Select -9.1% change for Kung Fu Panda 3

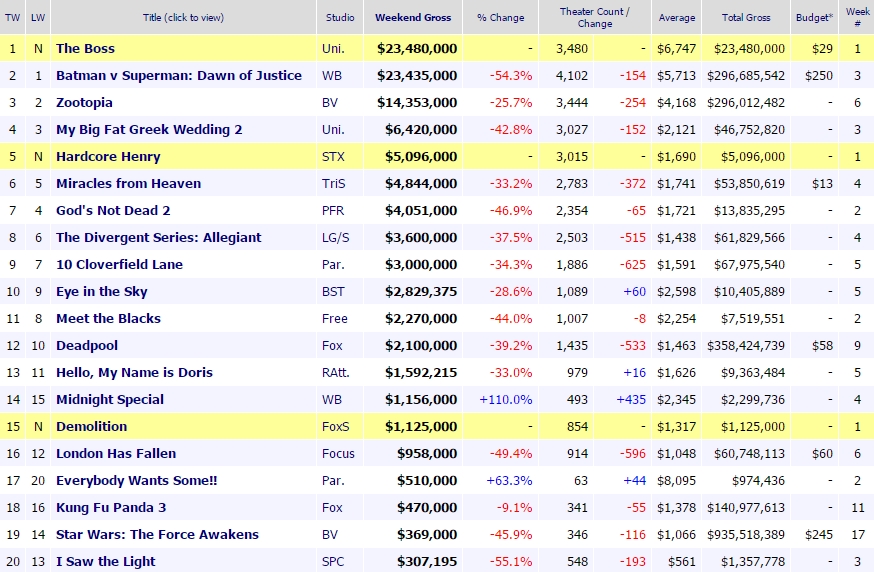[x=514, y=507]
